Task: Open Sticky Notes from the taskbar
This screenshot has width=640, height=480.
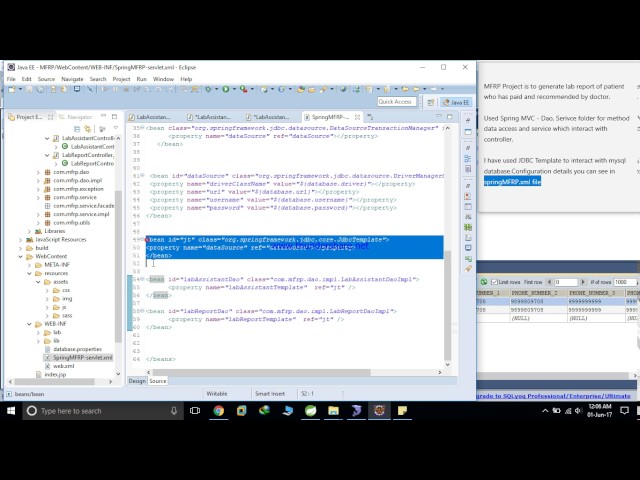Action: pos(402,411)
